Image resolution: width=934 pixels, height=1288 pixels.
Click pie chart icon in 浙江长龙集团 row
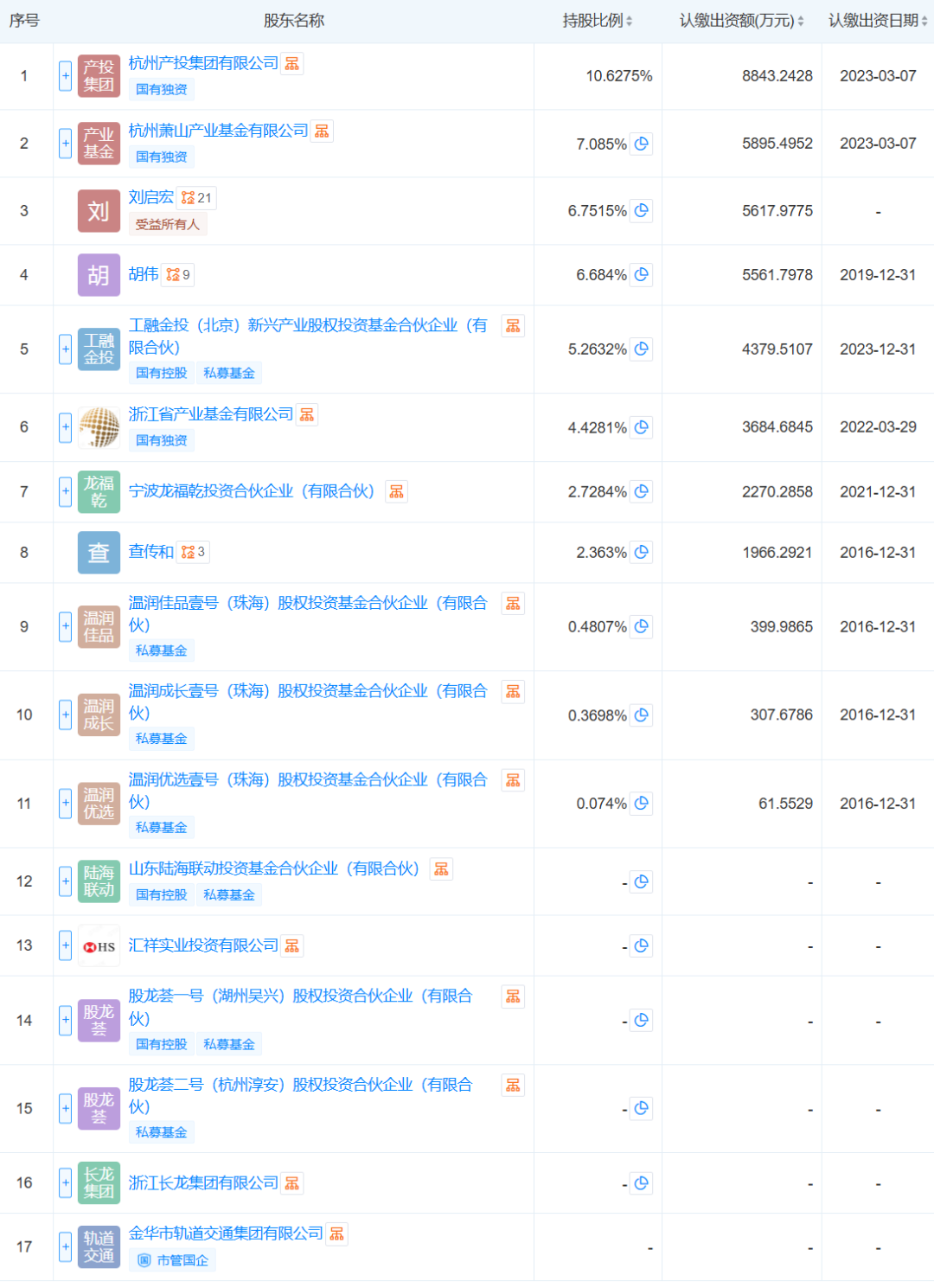(x=641, y=1183)
